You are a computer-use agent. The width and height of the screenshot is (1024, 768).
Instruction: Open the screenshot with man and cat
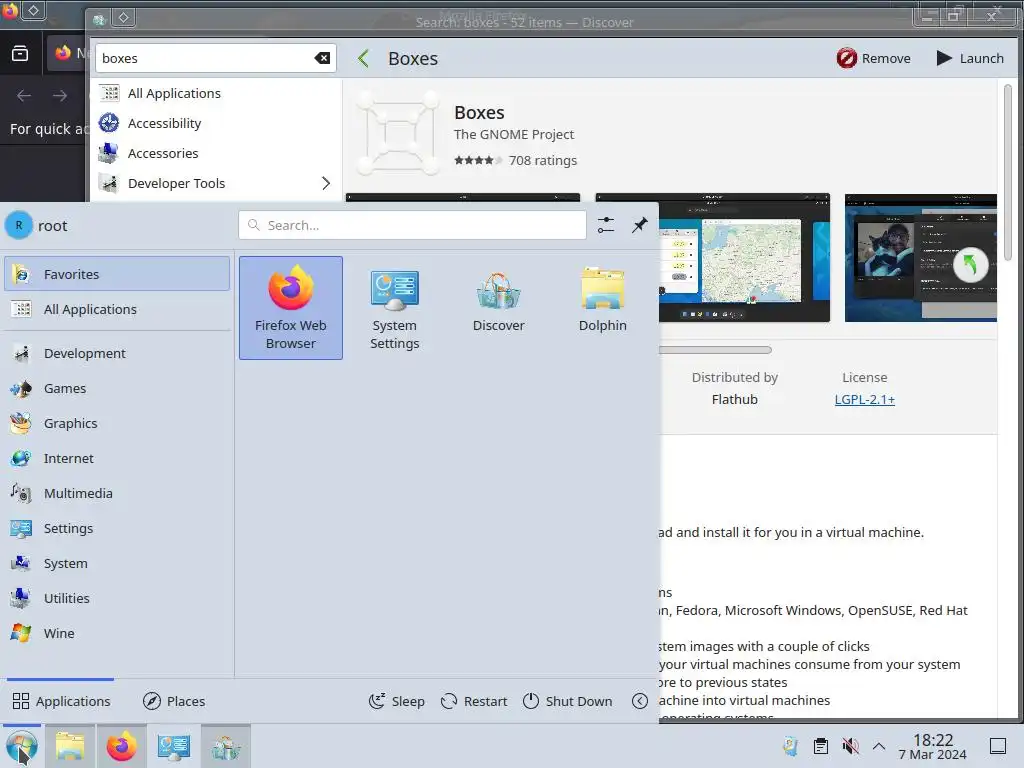coord(921,257)
